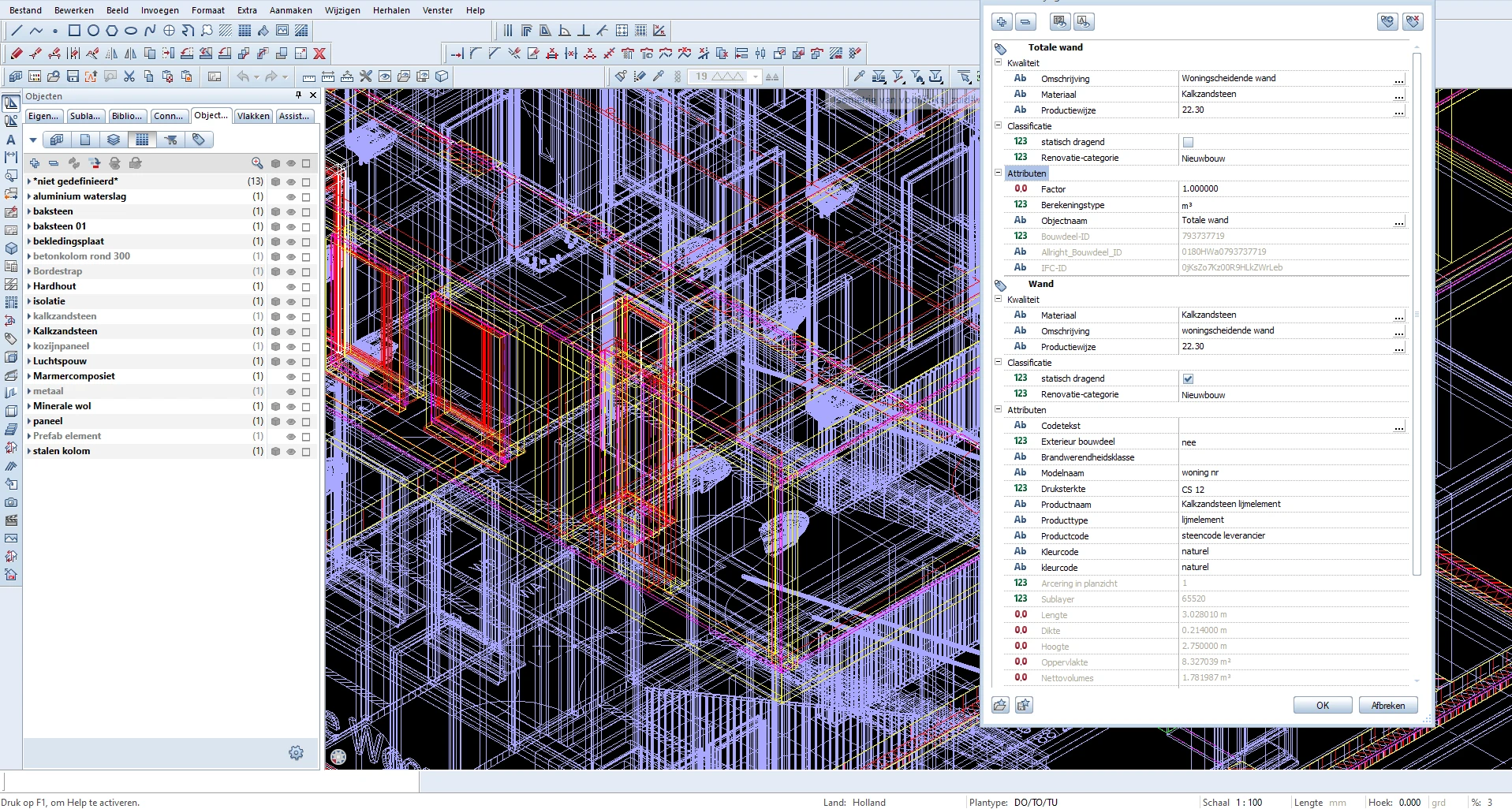This screenshot has width=1512, height=809.
Task: Click the Renovatie-categorie Nieuwbouw value under Wand
Action: 1293,394
